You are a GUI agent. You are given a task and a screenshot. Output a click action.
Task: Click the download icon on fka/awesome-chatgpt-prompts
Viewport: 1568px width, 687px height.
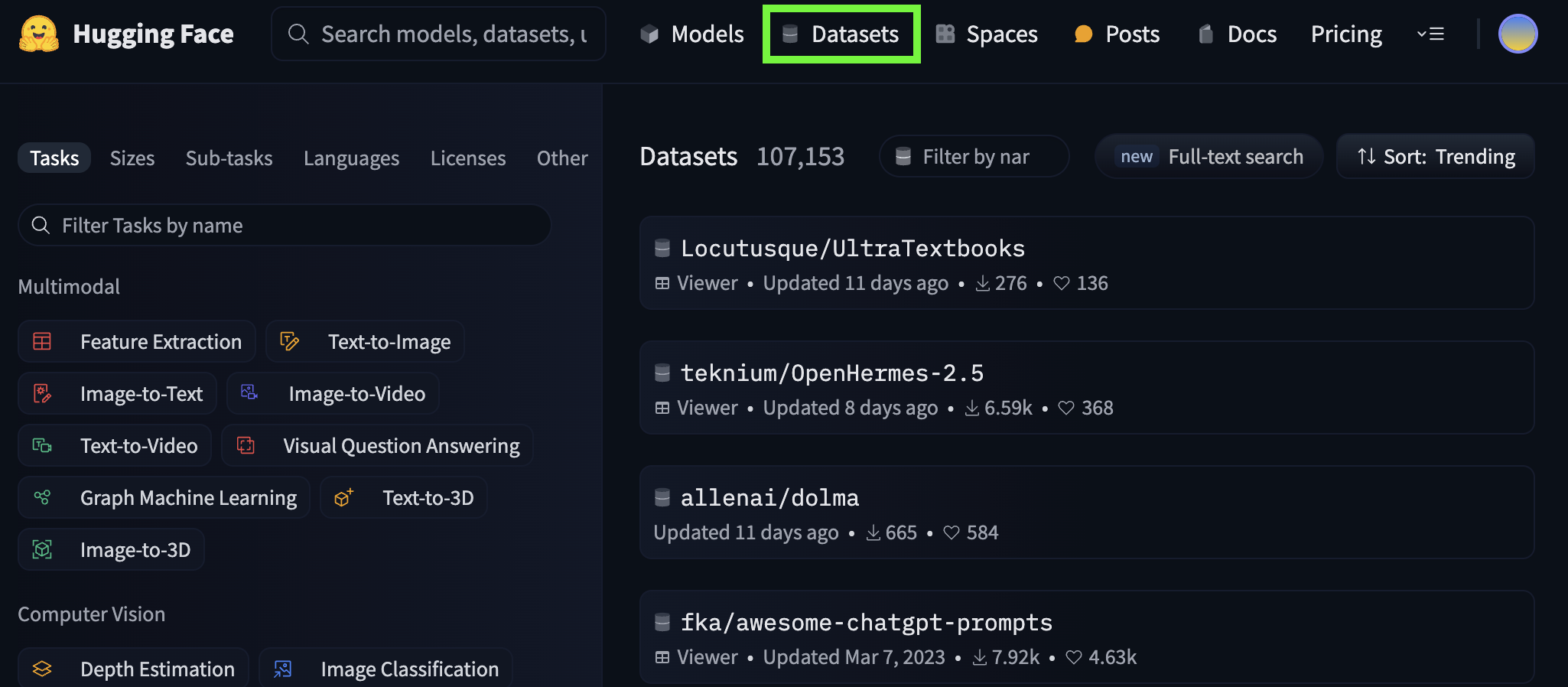[980, 657]
